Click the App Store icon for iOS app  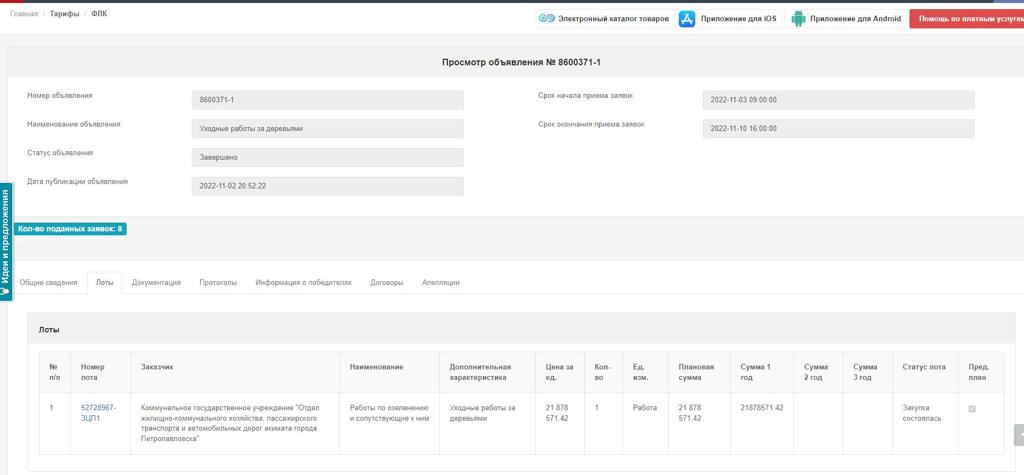[x=687, y=19]
